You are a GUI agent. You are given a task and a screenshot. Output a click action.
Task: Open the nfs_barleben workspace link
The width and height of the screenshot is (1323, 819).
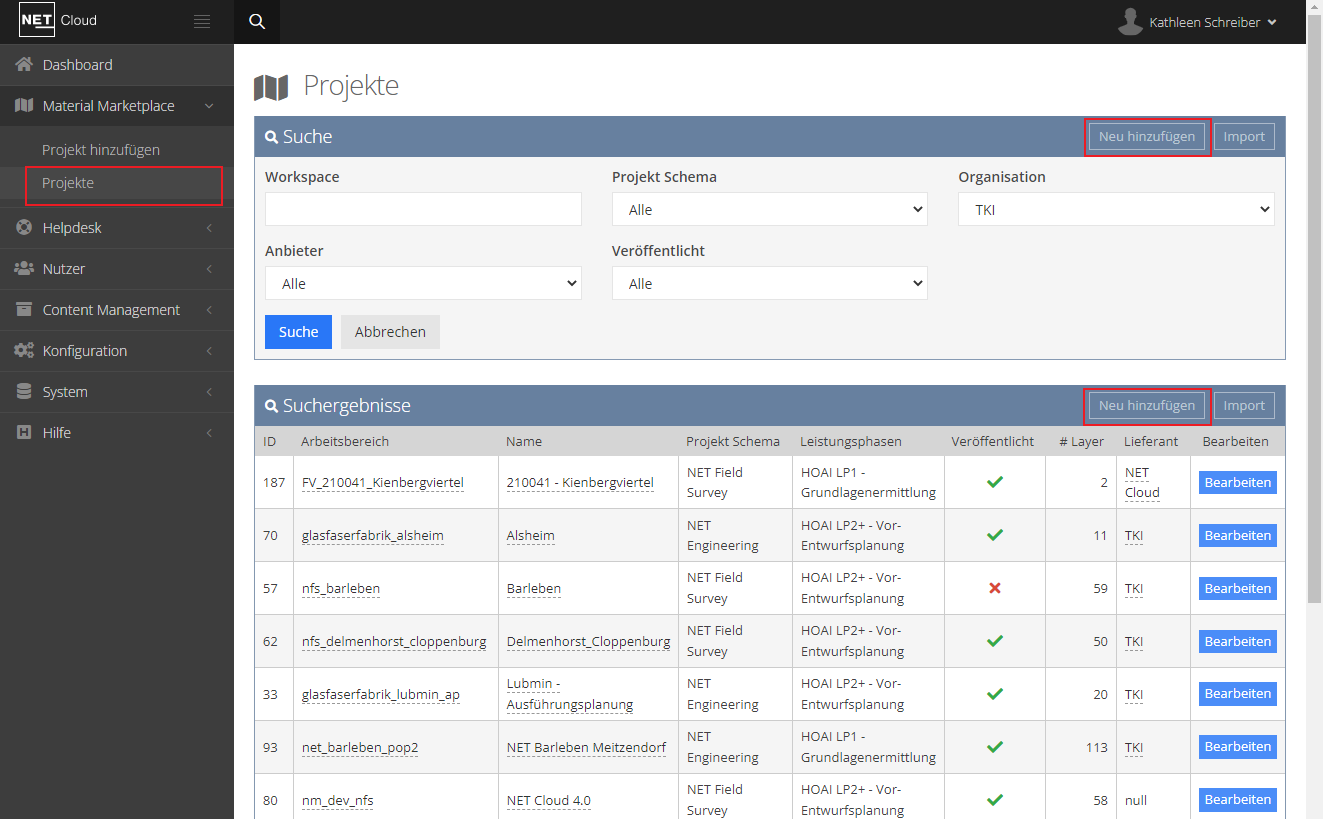341,588
